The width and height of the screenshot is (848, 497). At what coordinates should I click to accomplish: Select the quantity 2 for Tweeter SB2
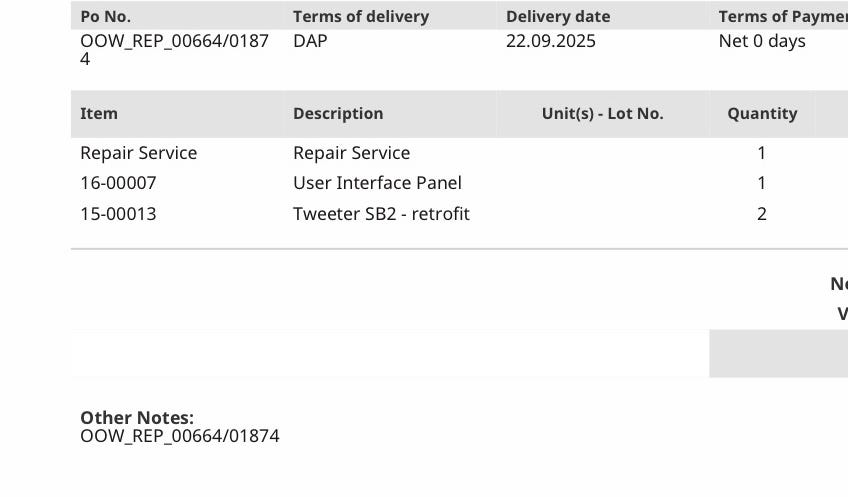click(x=762, y=214)
